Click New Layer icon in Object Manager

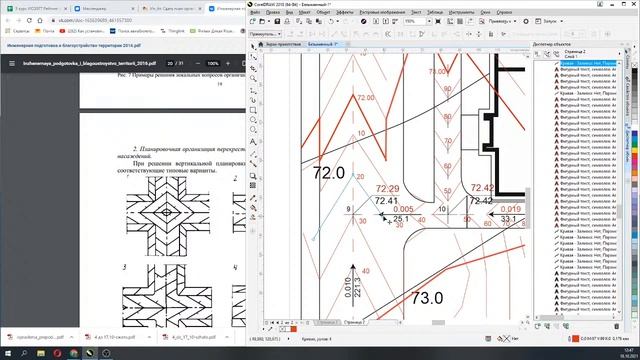pos(538,326)
